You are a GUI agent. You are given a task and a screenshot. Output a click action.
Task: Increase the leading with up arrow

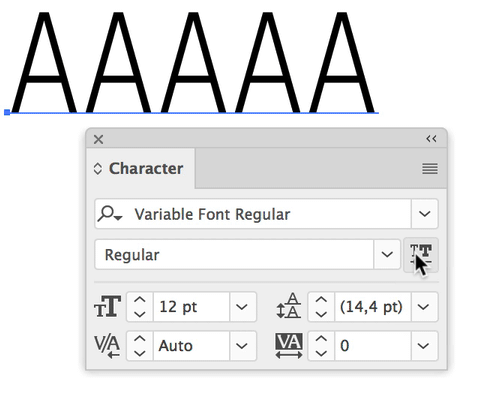tap(321, 300)
